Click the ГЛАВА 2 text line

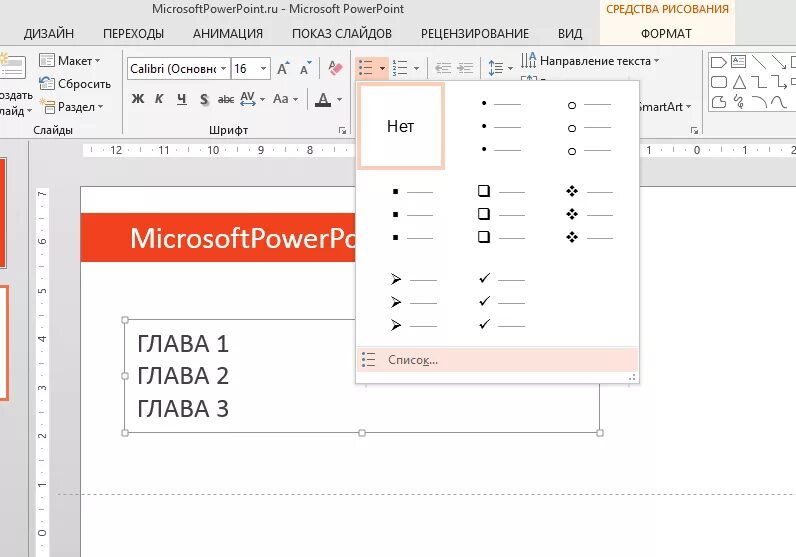(x=183, y=376)
